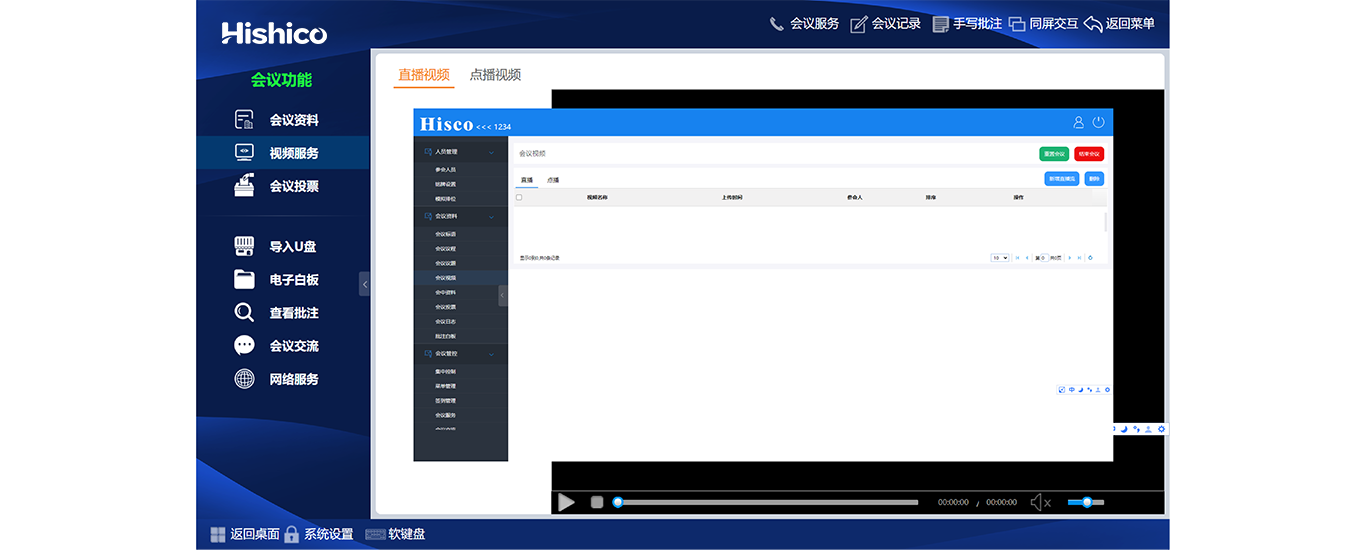Collapse the 人员管理 section chevron
This screenshot has width=1366, height=550.
[x=491, y=152]
